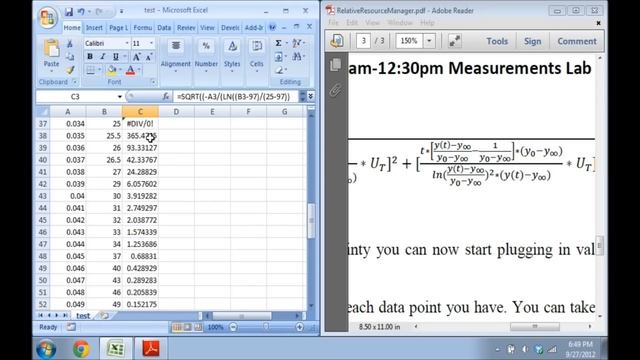The width and height of the screenshot is (640, 360).
Task: Open the Clipboard dialog launcher
Action: pos(75,82)
